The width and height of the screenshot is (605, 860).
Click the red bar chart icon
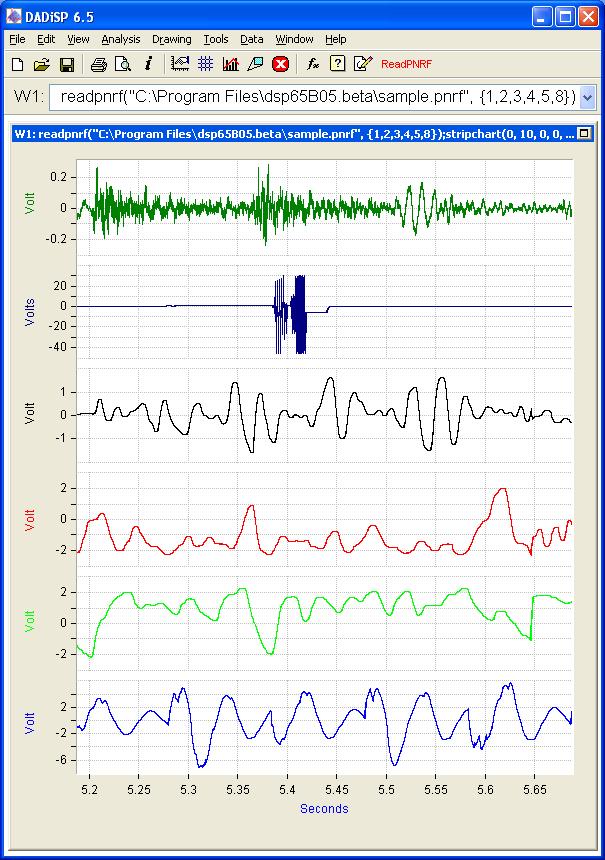click(x=231, y=64)
